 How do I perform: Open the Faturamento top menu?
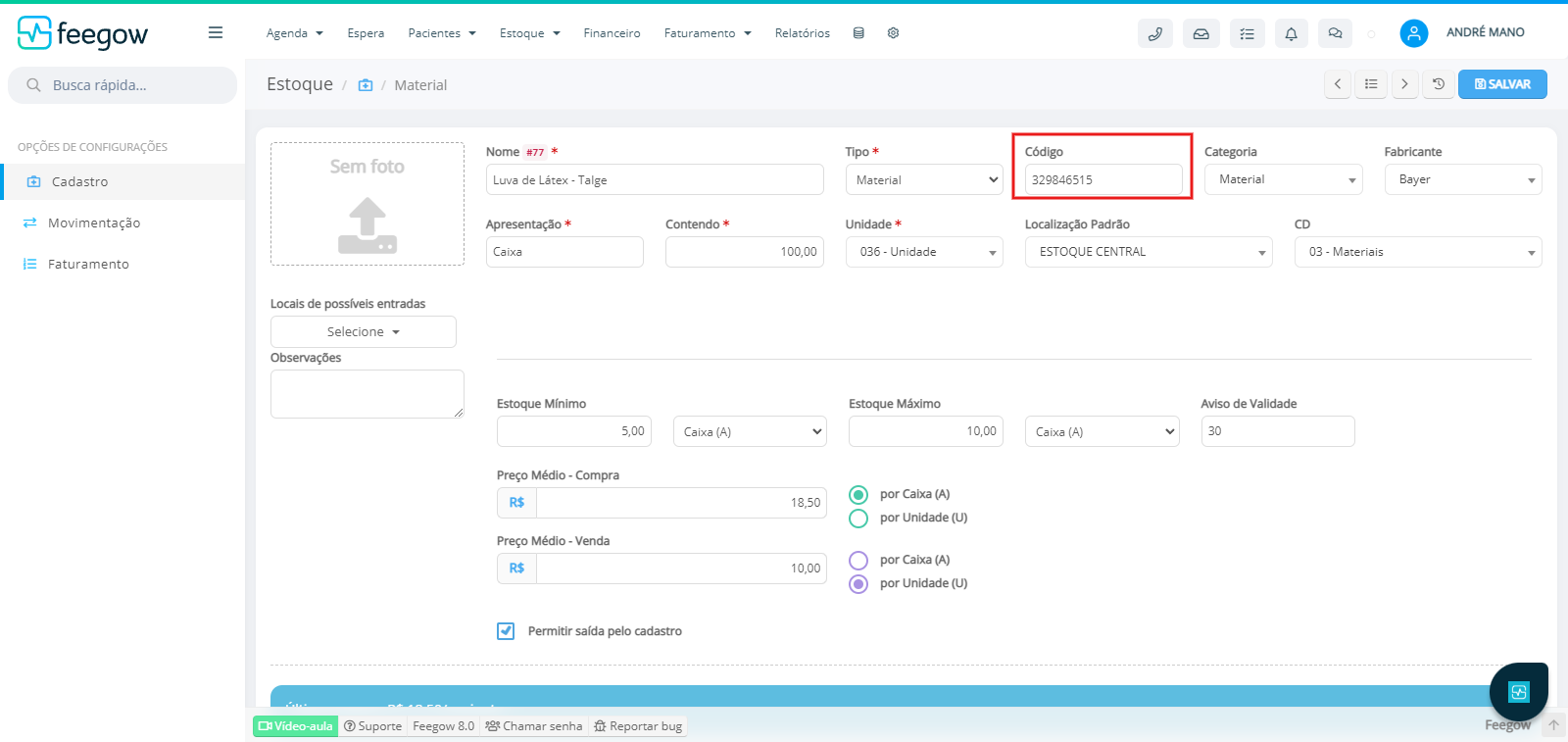tap(708, 33)
